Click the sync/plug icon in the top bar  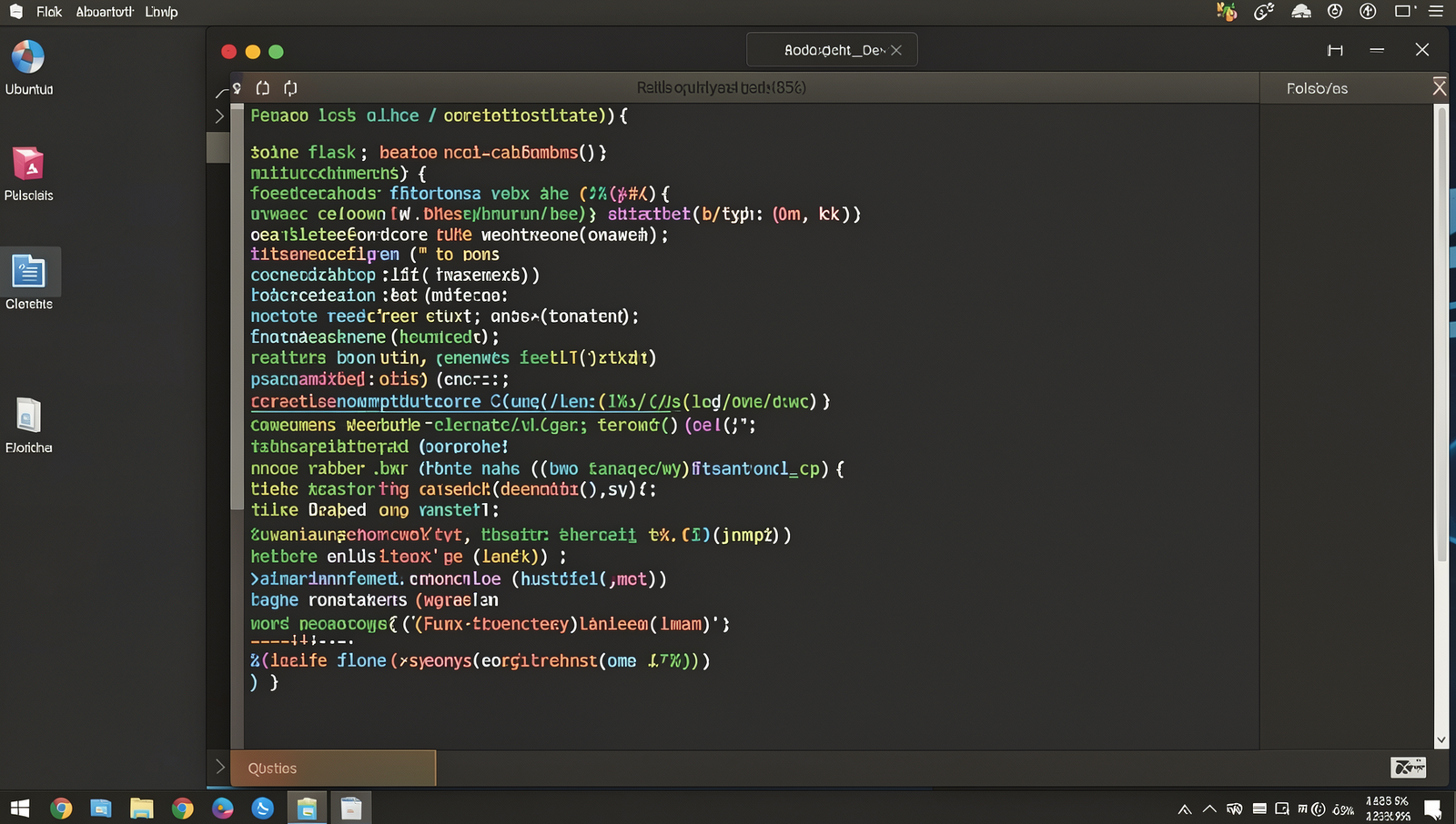pyautogui.click(x=1264, y=12)
